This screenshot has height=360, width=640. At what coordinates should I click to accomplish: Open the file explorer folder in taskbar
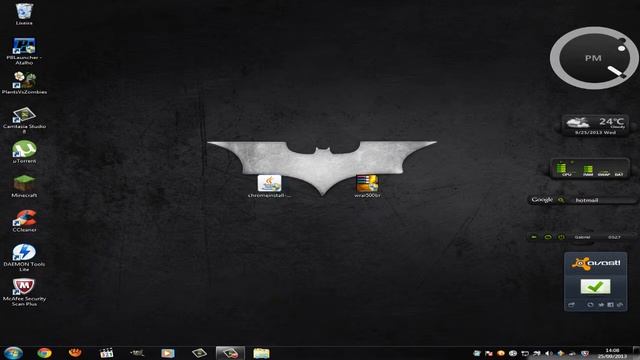(261, 353)
